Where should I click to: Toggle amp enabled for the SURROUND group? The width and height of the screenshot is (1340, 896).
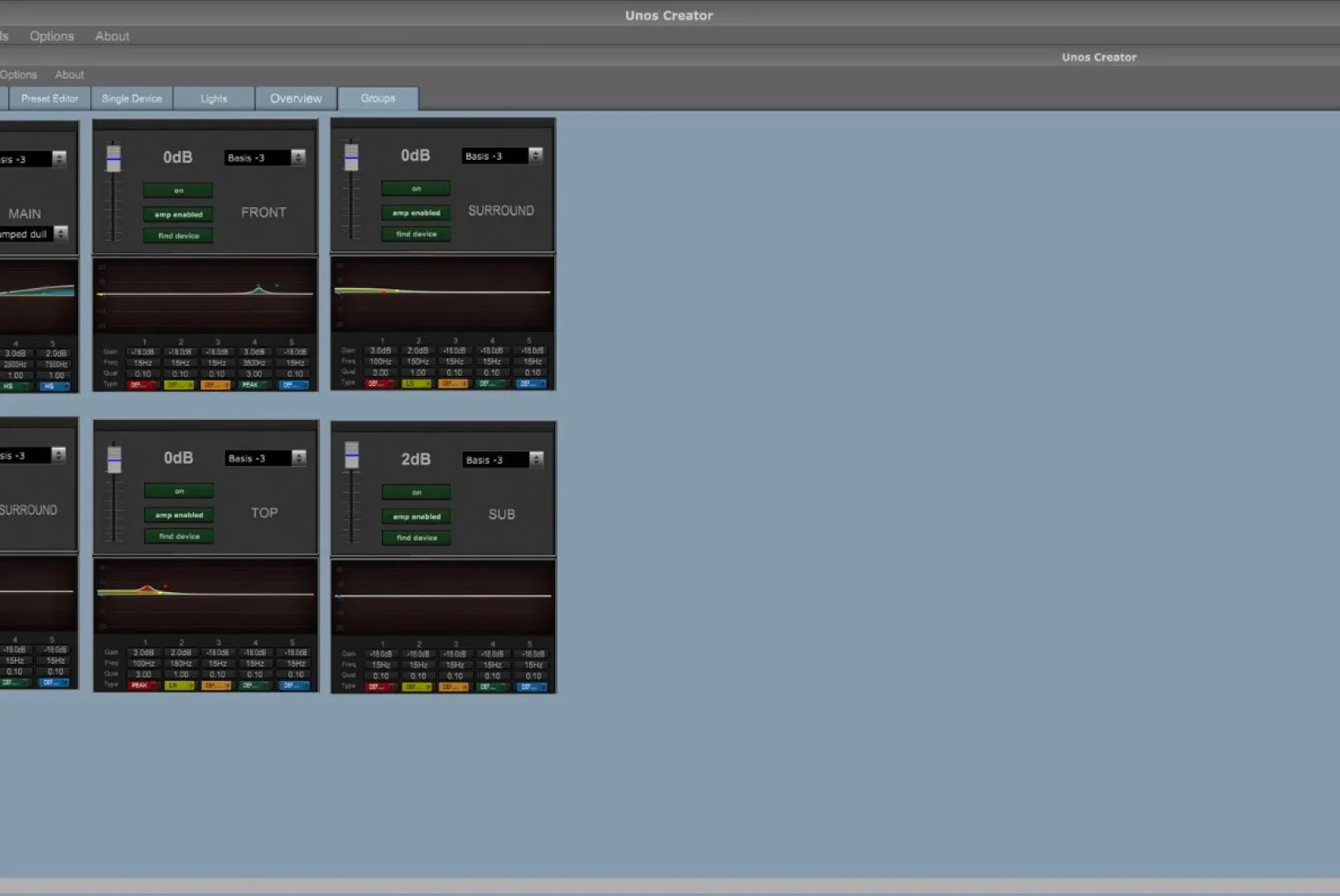(x=416, y=213)
